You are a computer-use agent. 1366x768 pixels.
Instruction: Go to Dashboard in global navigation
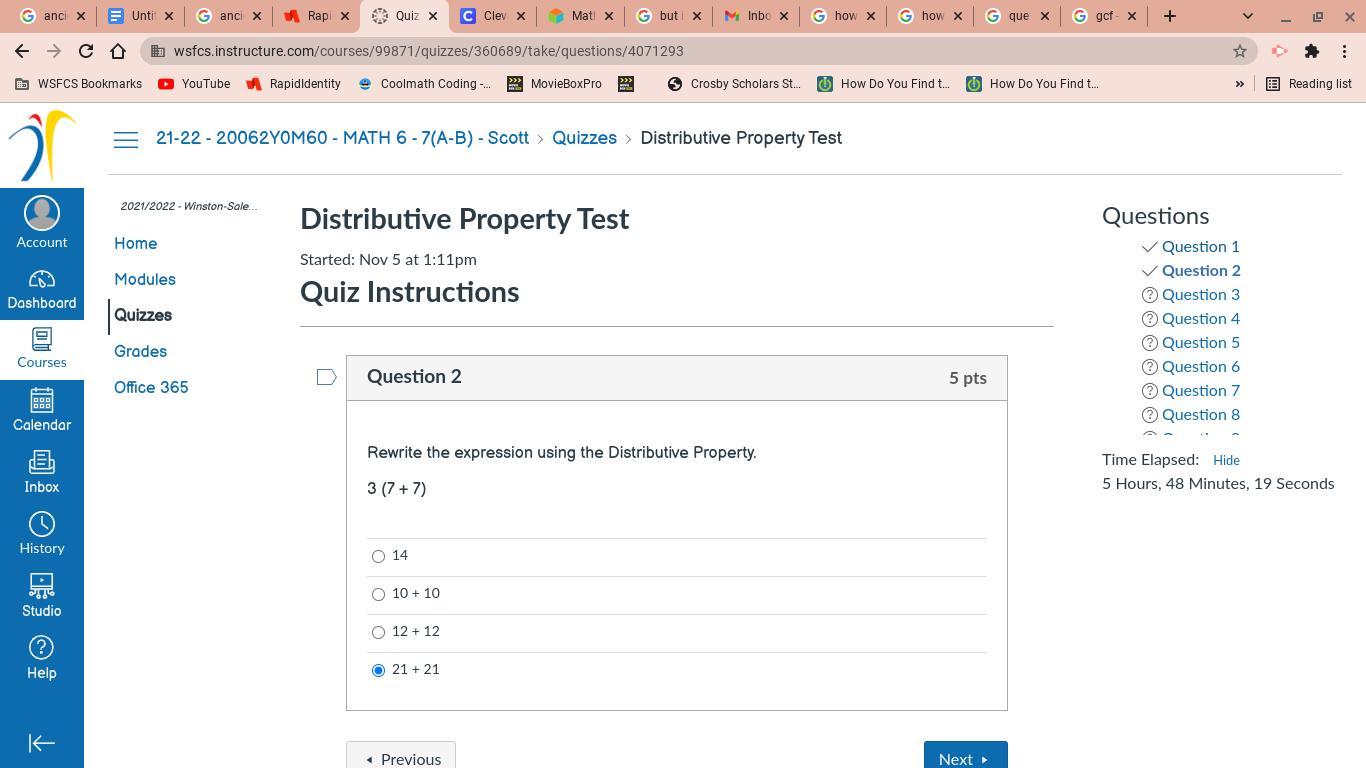coord(42,290)
